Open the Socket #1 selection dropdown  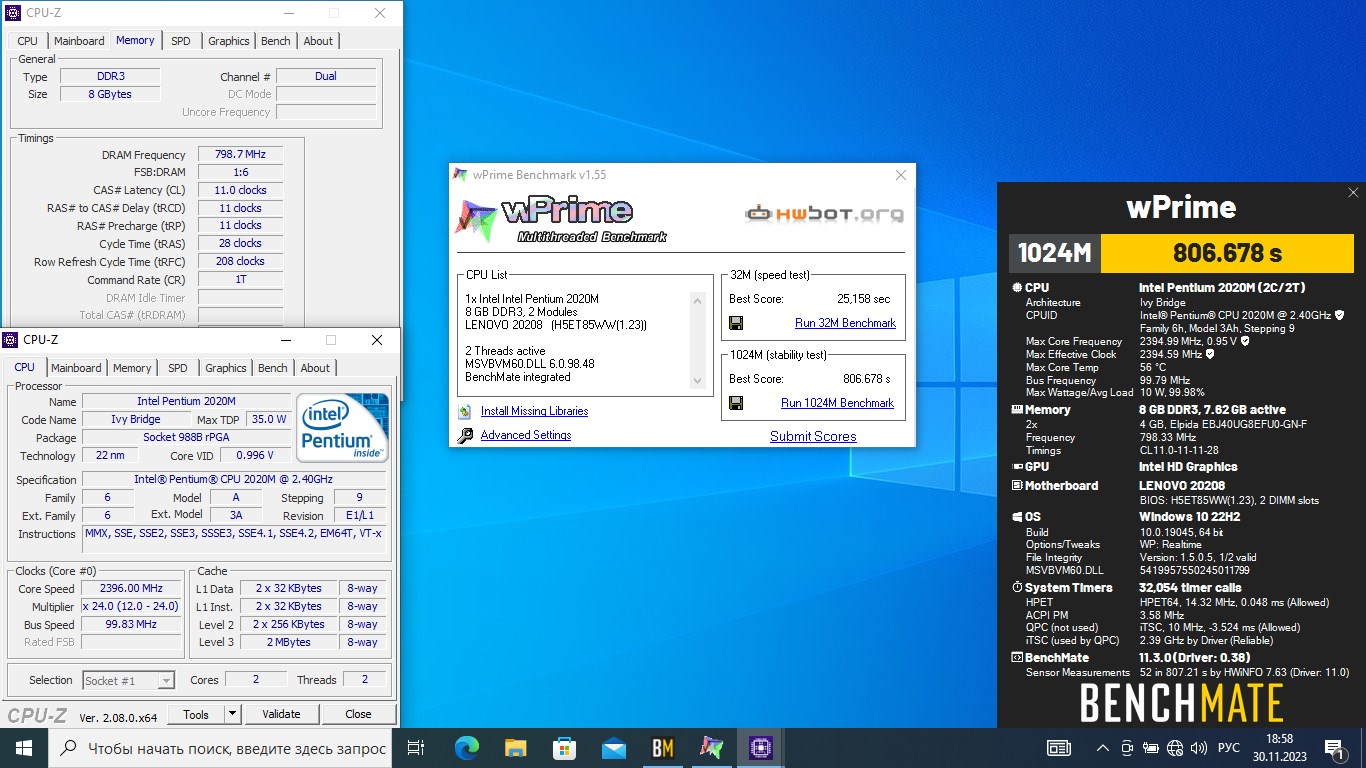129,680
